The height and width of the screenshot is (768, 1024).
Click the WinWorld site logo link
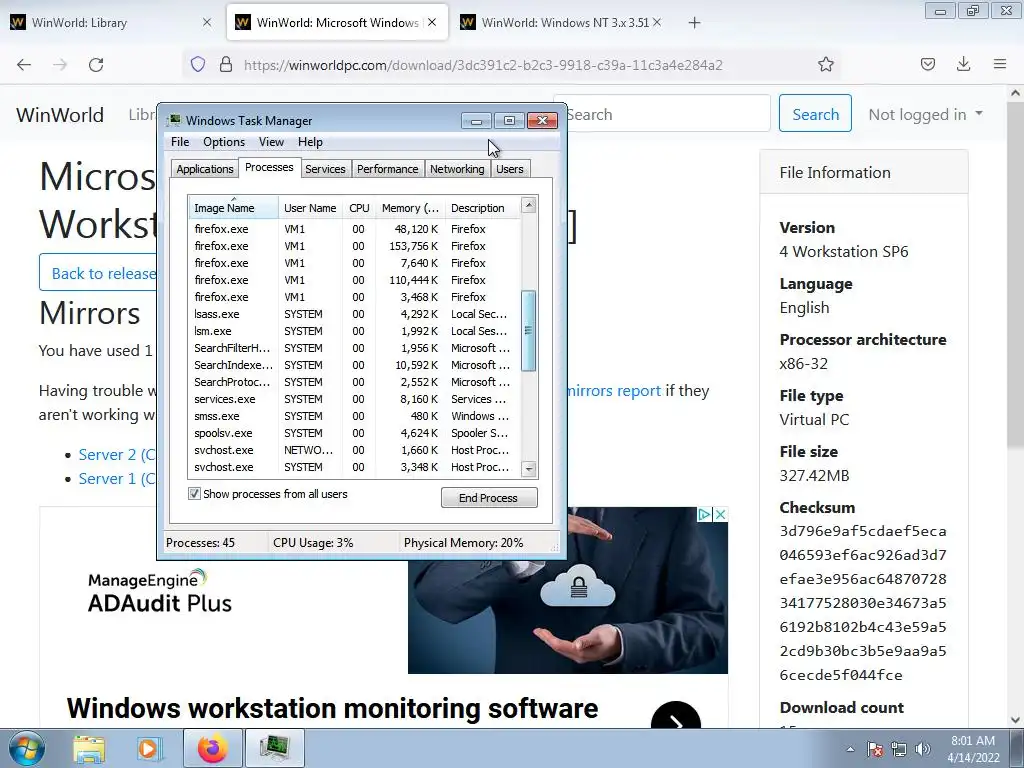click(60, 115)
